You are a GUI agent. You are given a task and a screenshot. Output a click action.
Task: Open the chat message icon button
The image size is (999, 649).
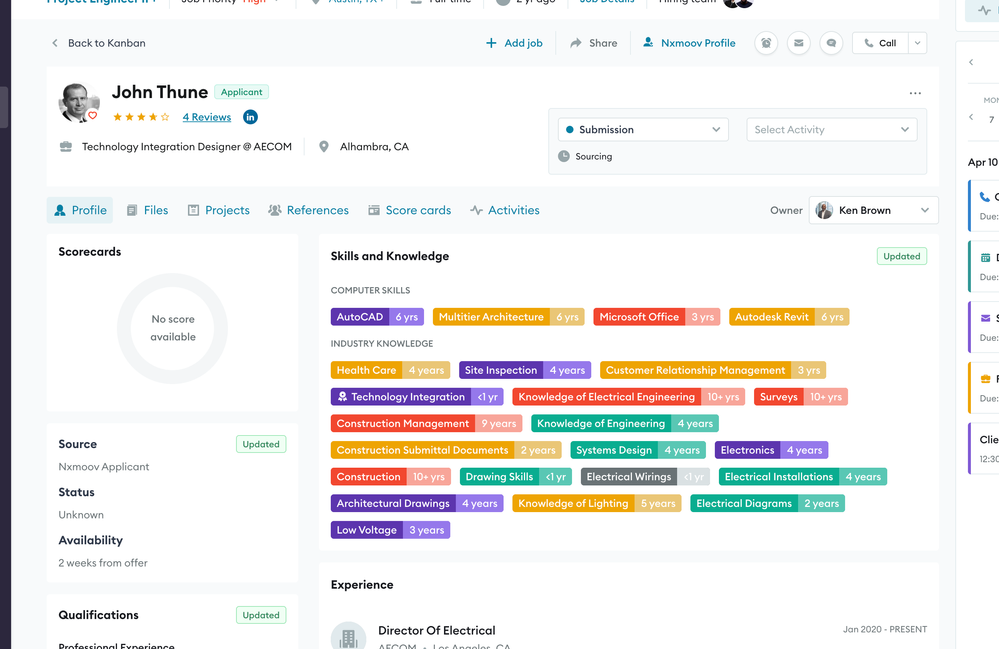pos(831,43)
